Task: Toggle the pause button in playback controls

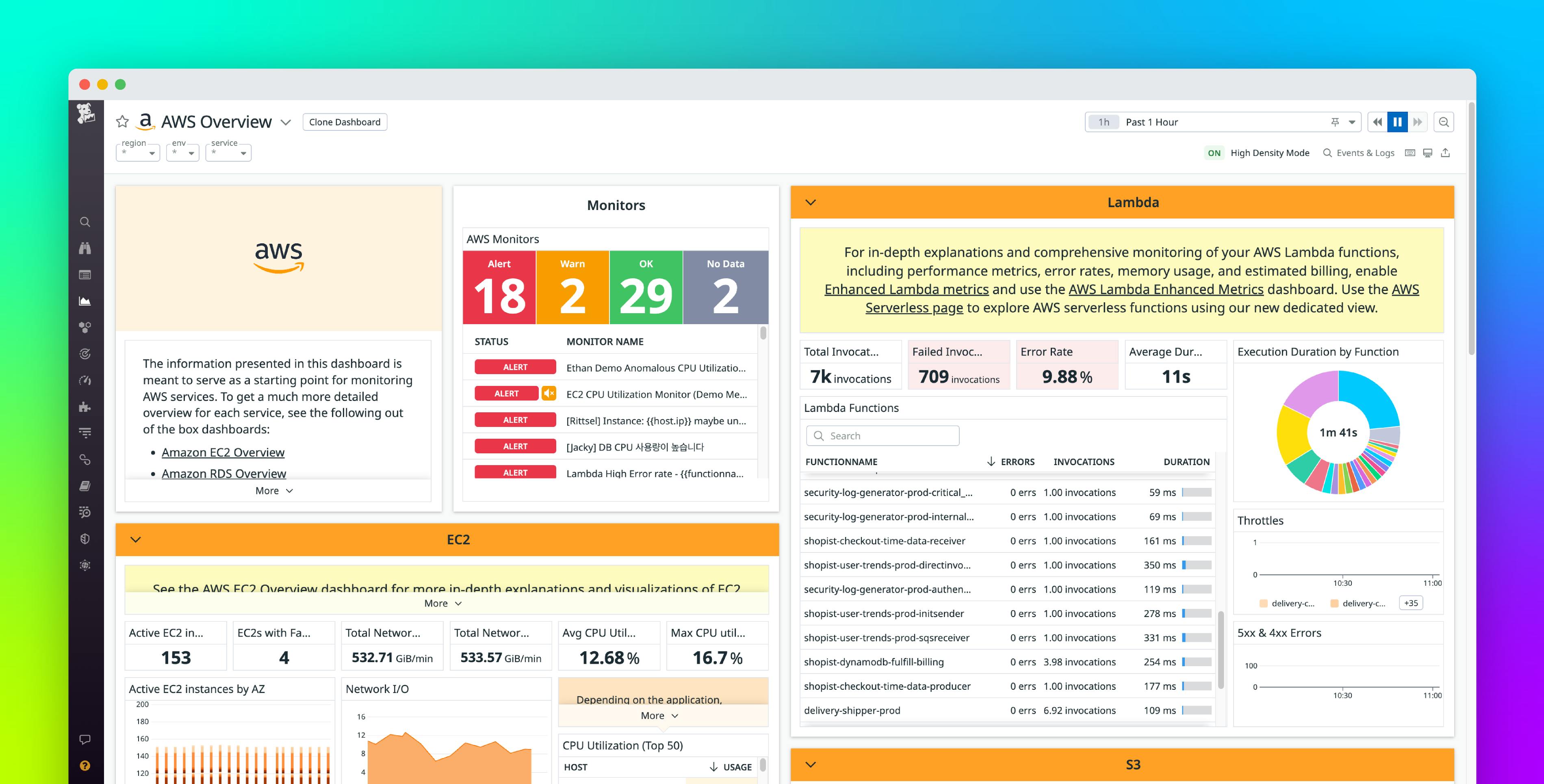Action: click(x=1399, y=122)
